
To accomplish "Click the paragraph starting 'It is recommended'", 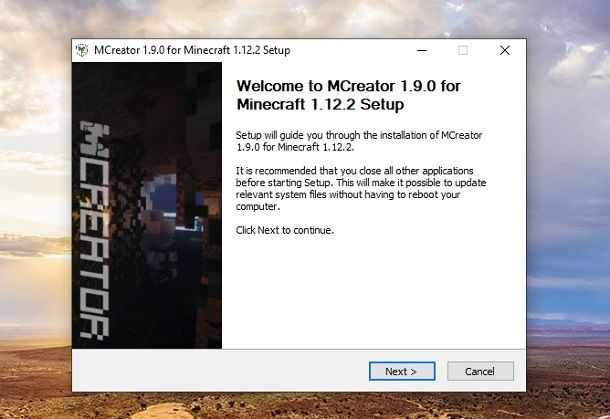I will [x=361, y=188].
